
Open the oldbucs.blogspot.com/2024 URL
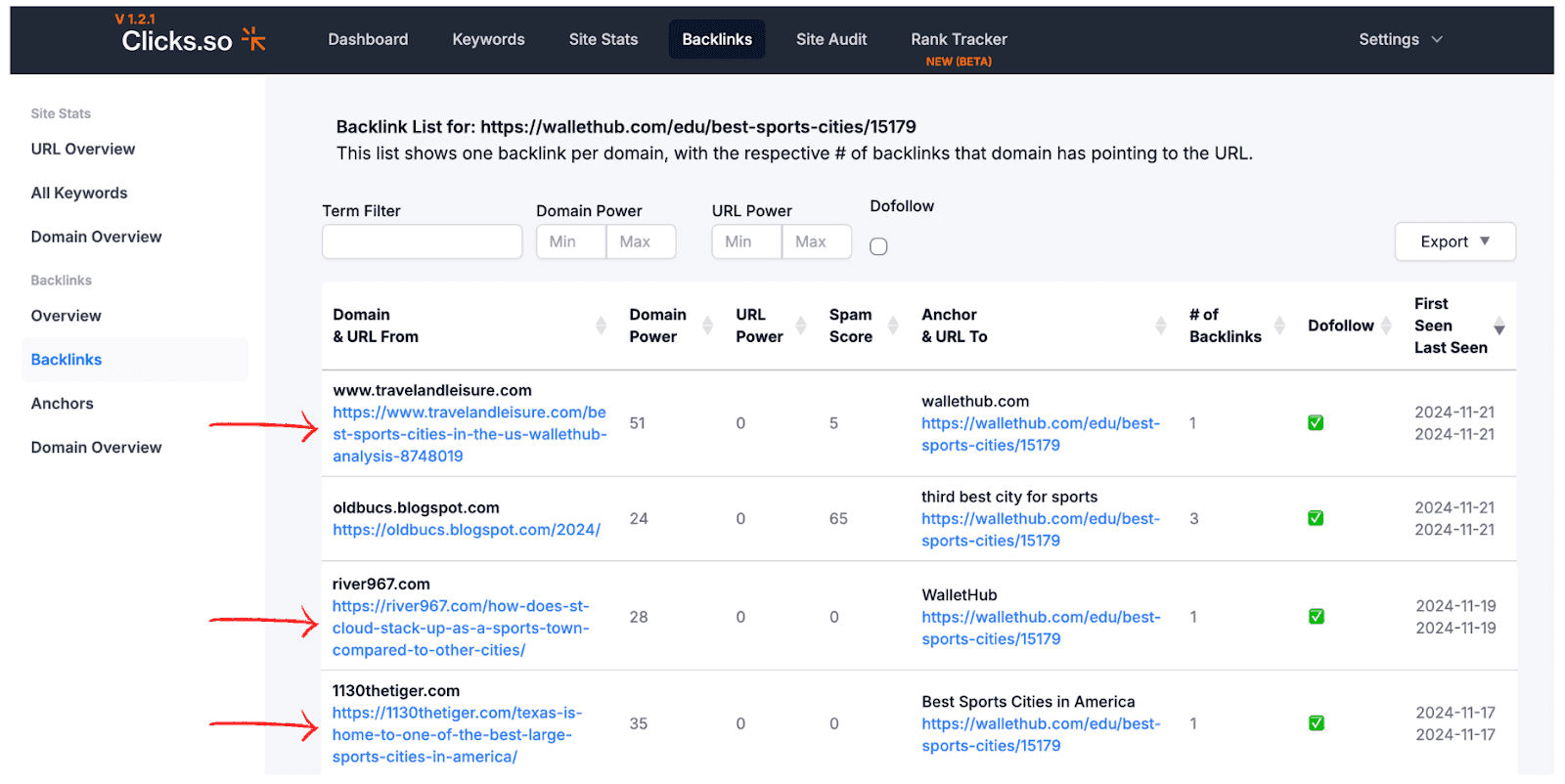click(x=467, y=530)
